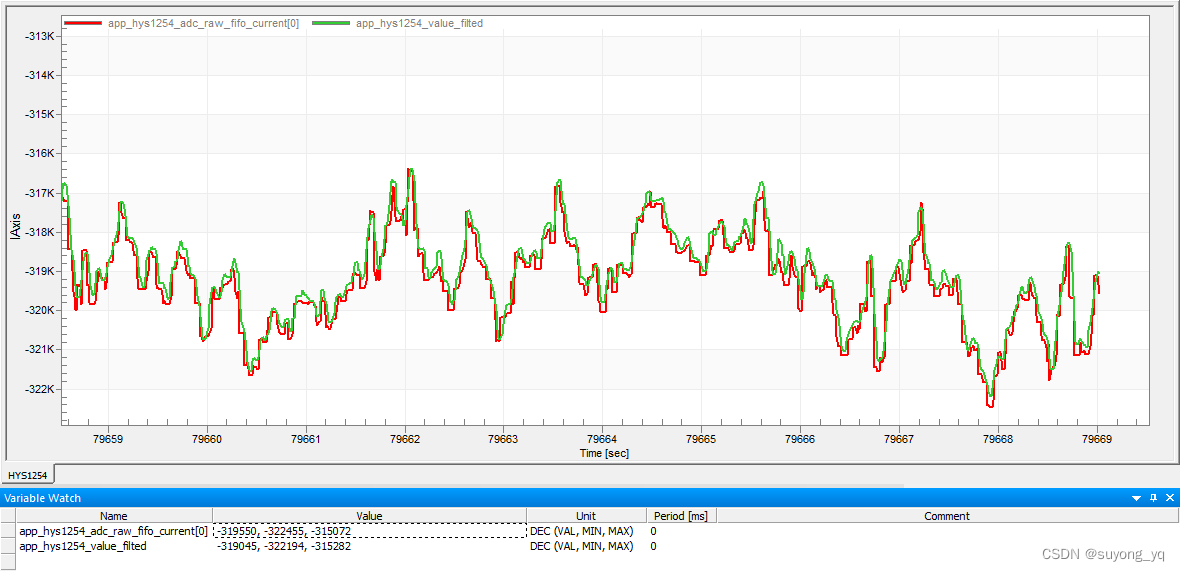Switch to the HYS1254 tab
Image resolution: width=1180 pixels, height=571 pixels.
[x=28, y=475]
